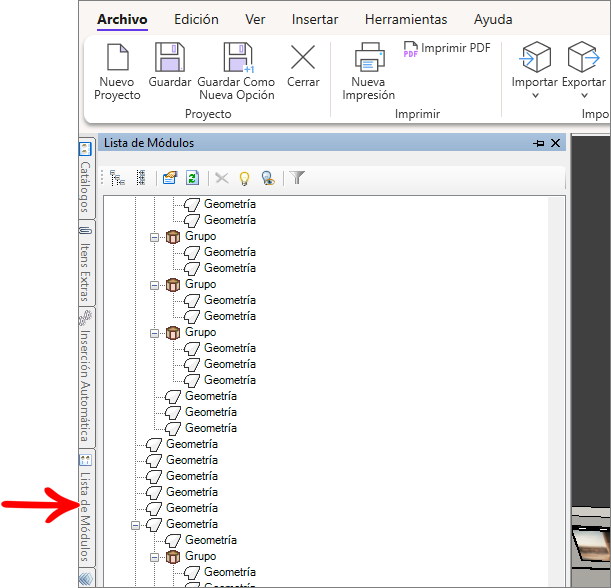The image size is (611, 588).
Task: Collapse the Geometría node that has children
Action: 135,526
